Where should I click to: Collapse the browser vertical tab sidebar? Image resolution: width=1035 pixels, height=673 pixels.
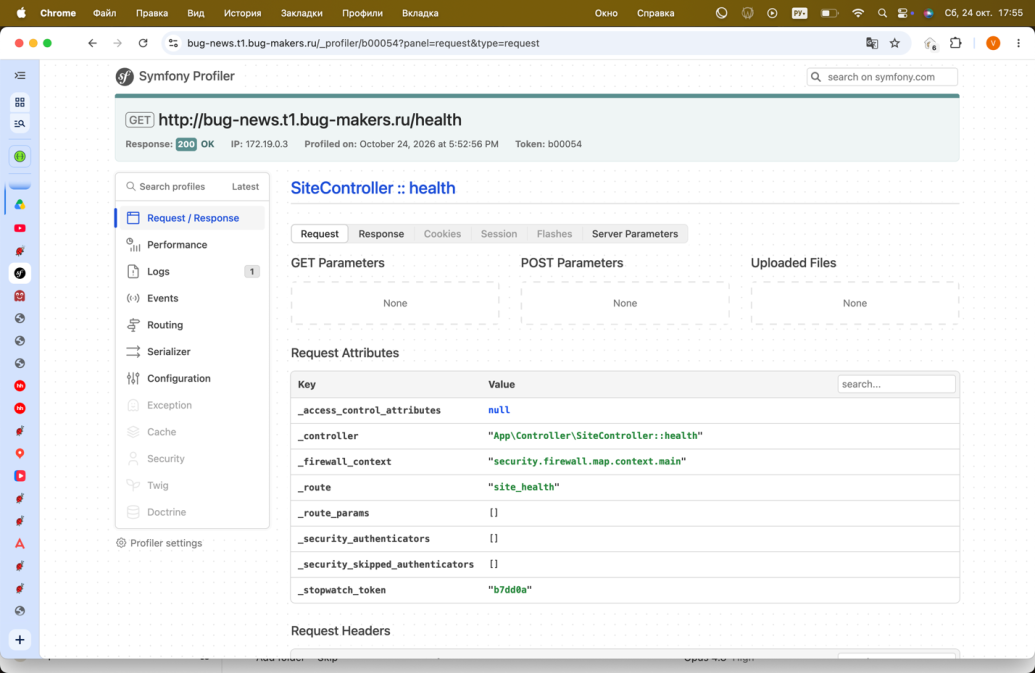pyautogui.click(x=20, y=76)
